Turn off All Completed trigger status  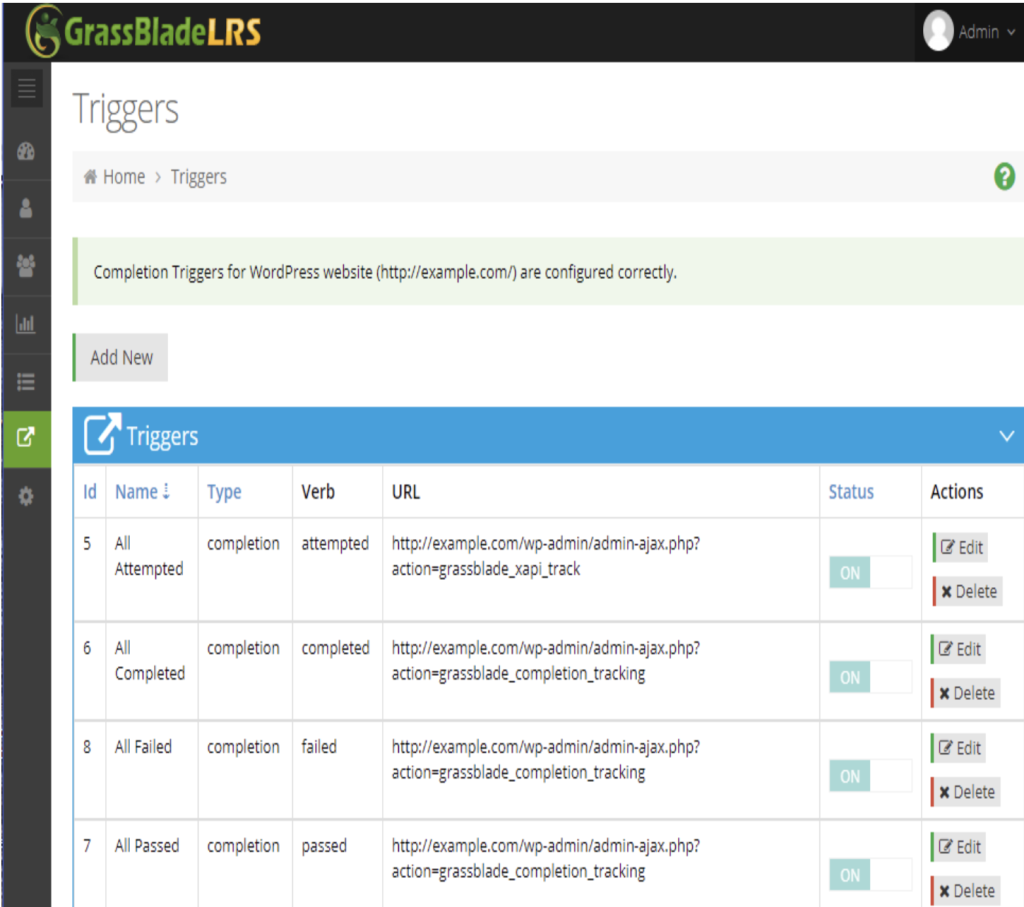coord(870,677)
